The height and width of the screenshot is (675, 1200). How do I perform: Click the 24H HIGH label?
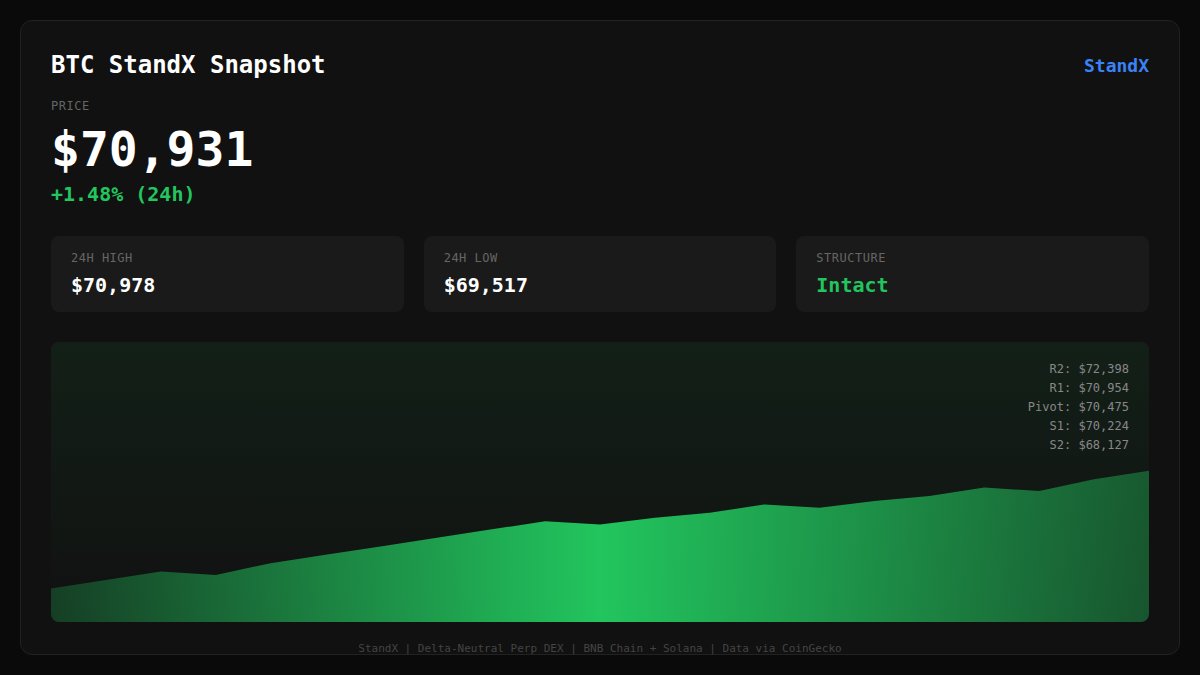101,258
